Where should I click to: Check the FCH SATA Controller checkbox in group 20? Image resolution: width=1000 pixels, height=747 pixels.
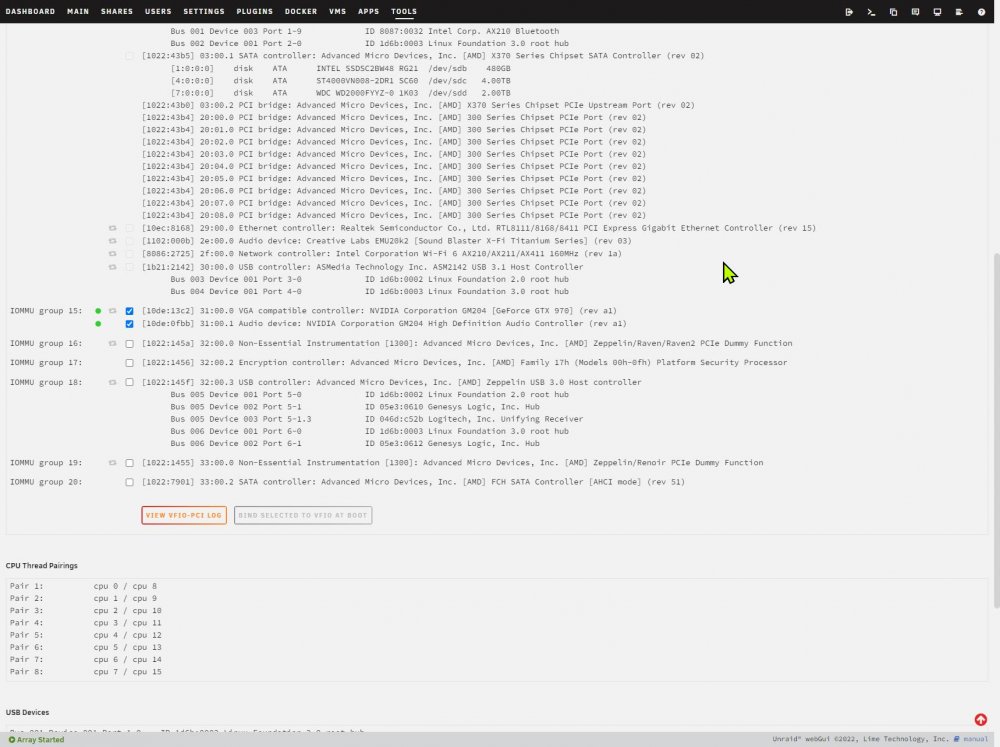[129, 482]
